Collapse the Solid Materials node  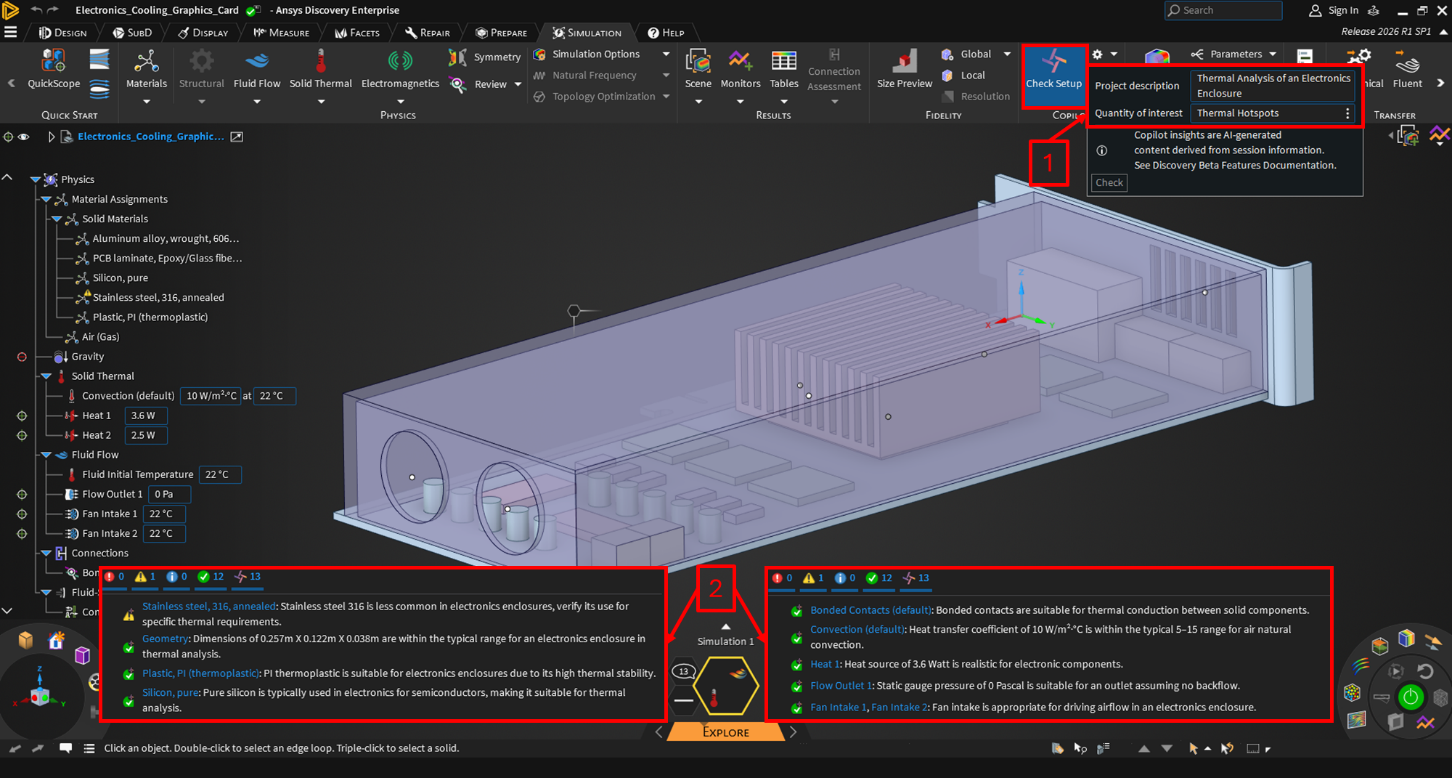(x=57, y=219)
